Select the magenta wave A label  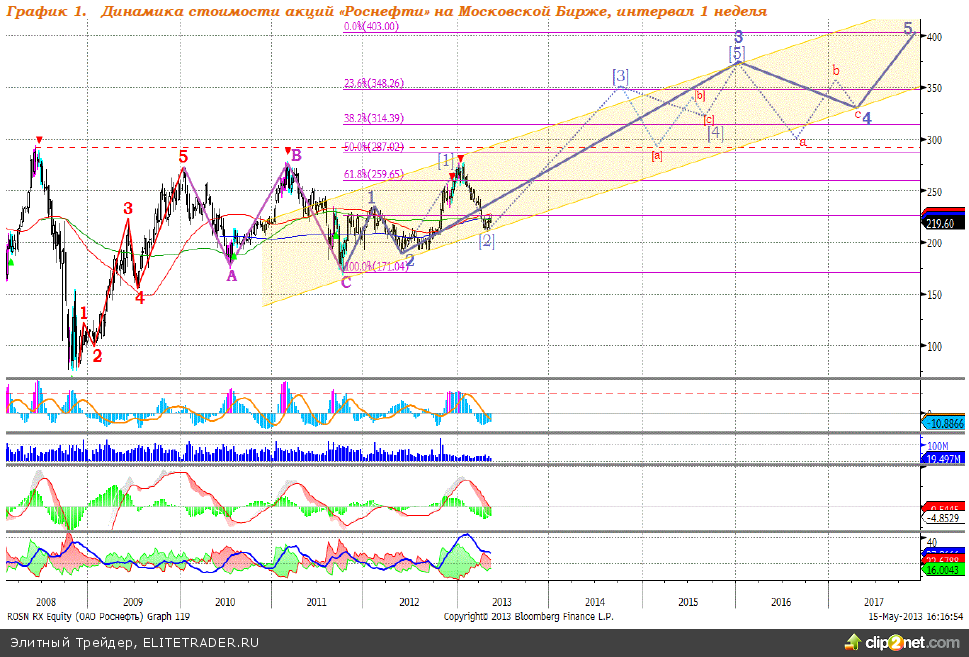coord(231,276)
